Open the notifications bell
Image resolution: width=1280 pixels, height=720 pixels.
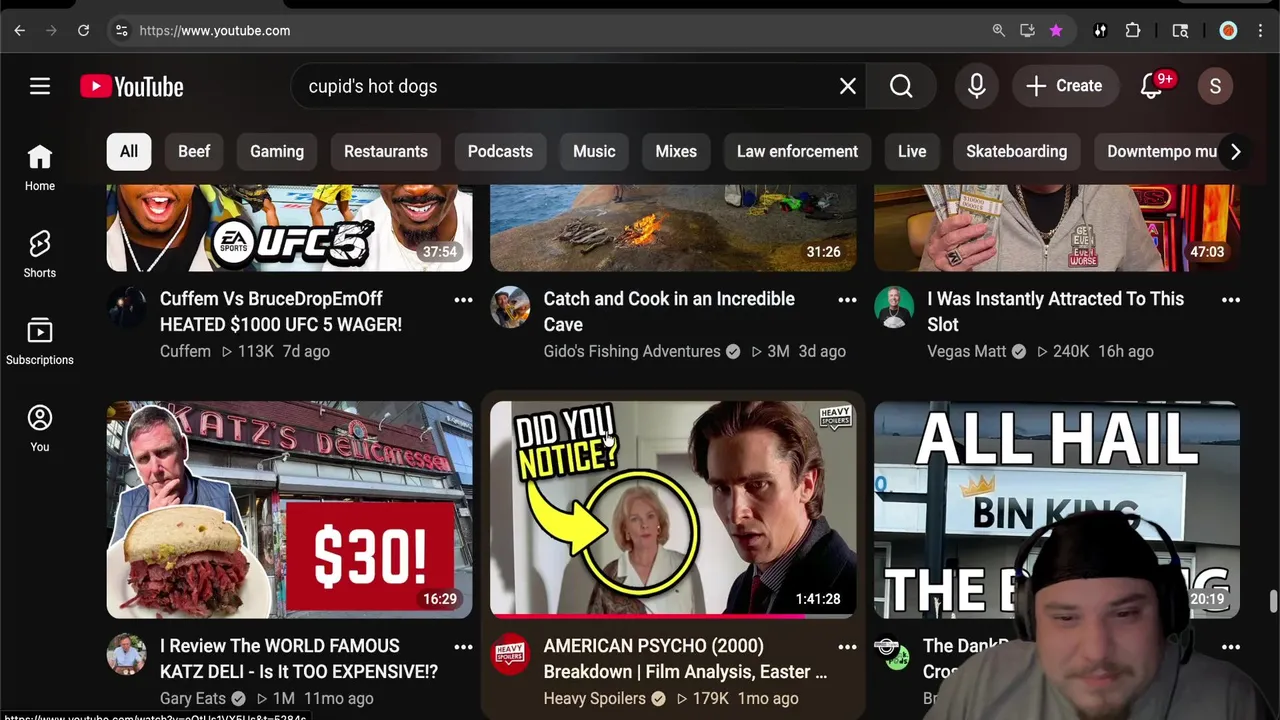click(1152, 86)
